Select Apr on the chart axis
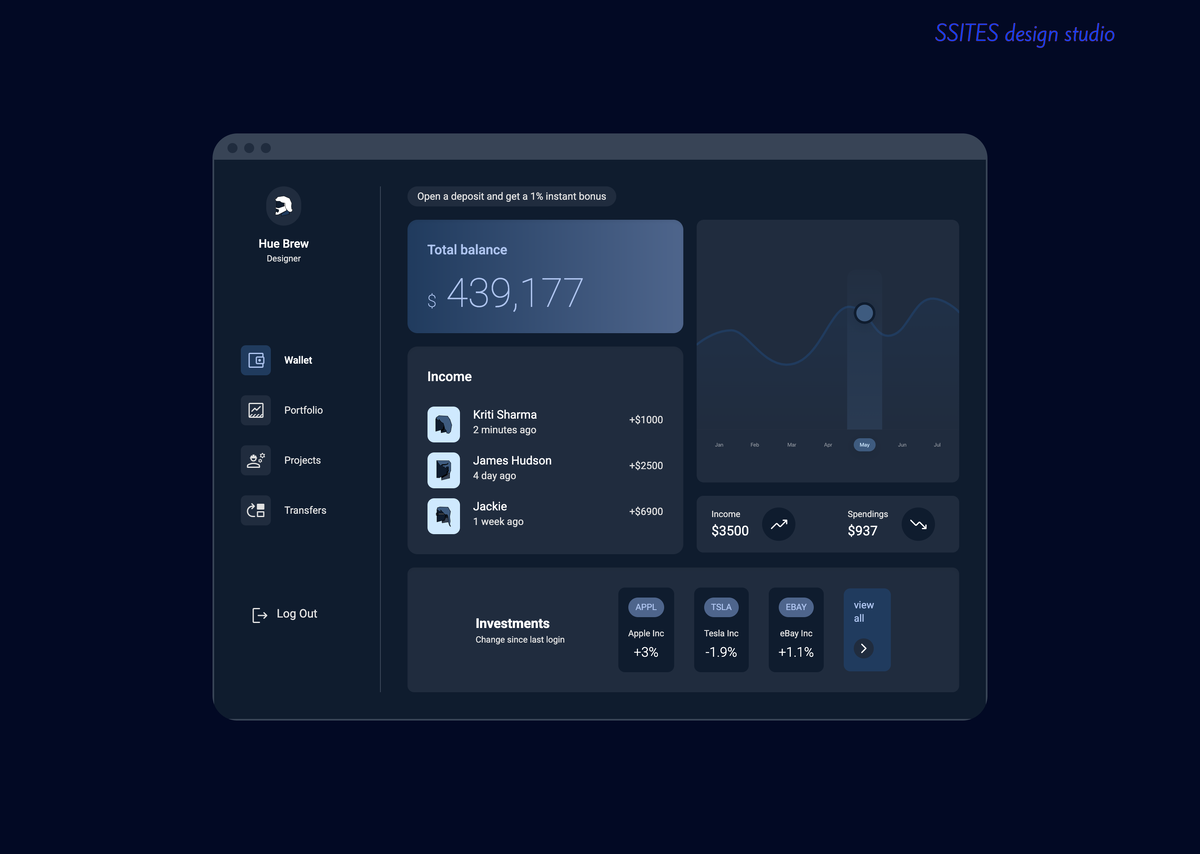 pos(828,445)
